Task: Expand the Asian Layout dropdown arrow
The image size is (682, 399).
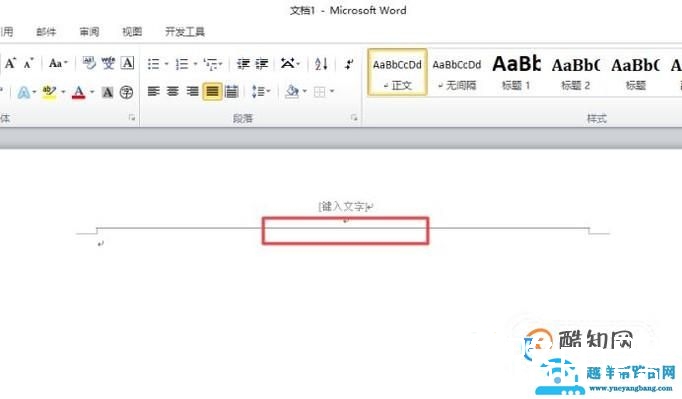Action: (298, 64)
